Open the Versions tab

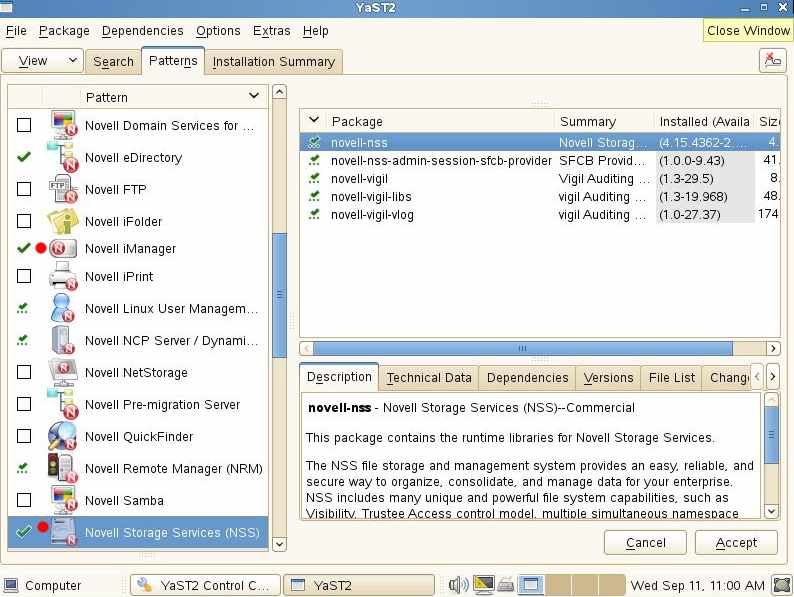coord(608,378)
